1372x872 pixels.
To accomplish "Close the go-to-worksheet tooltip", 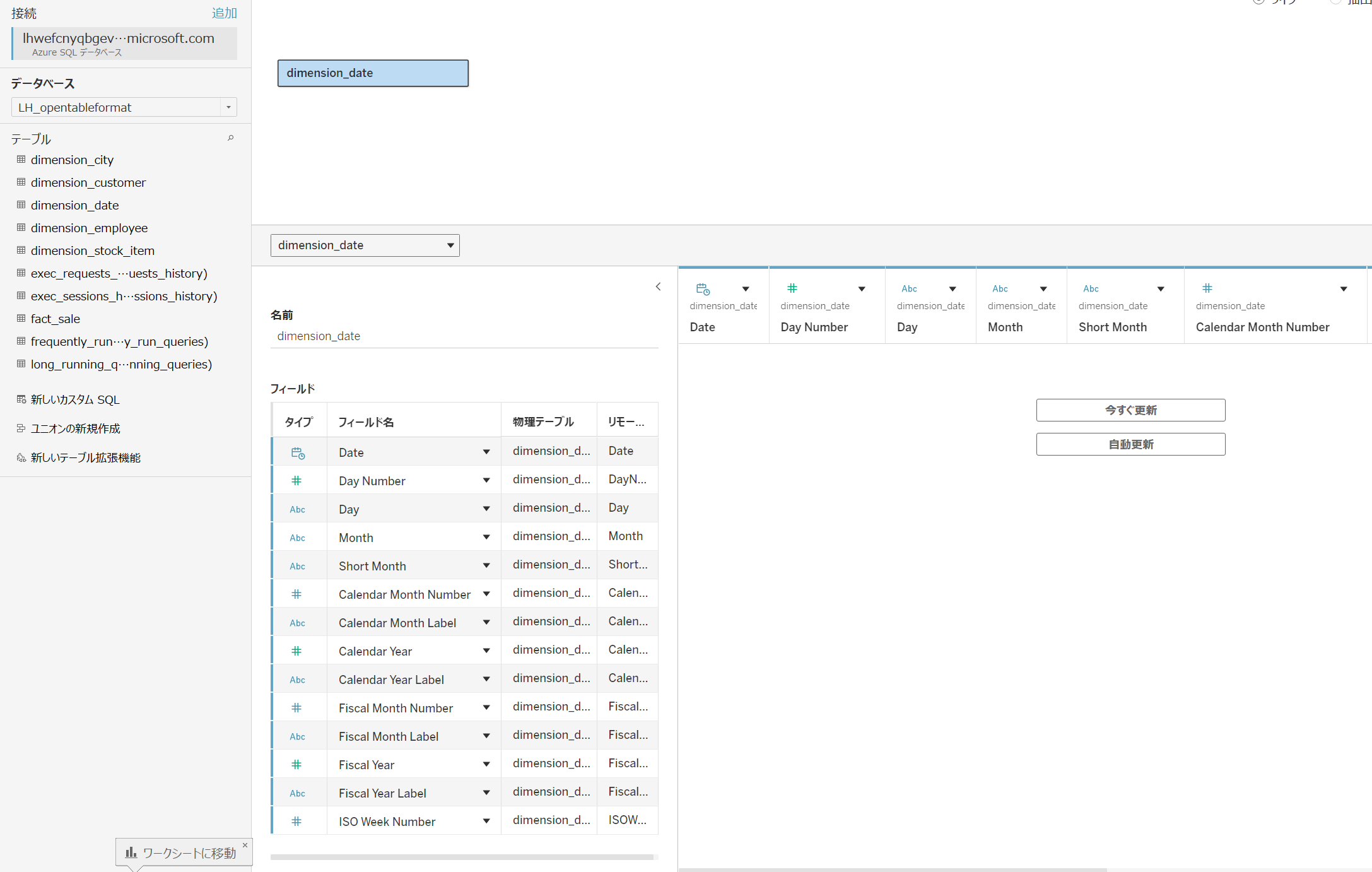I will 245,845.
